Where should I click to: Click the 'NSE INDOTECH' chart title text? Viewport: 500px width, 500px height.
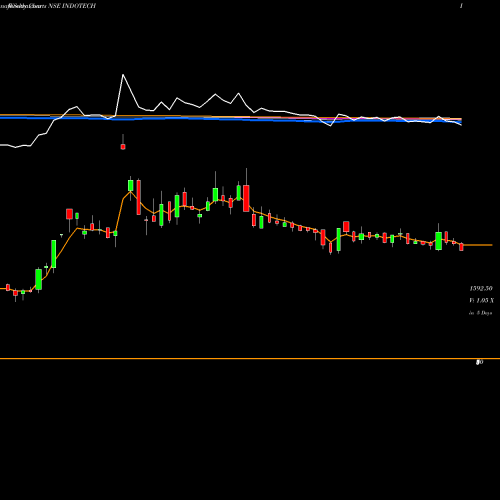coord(72,6)
